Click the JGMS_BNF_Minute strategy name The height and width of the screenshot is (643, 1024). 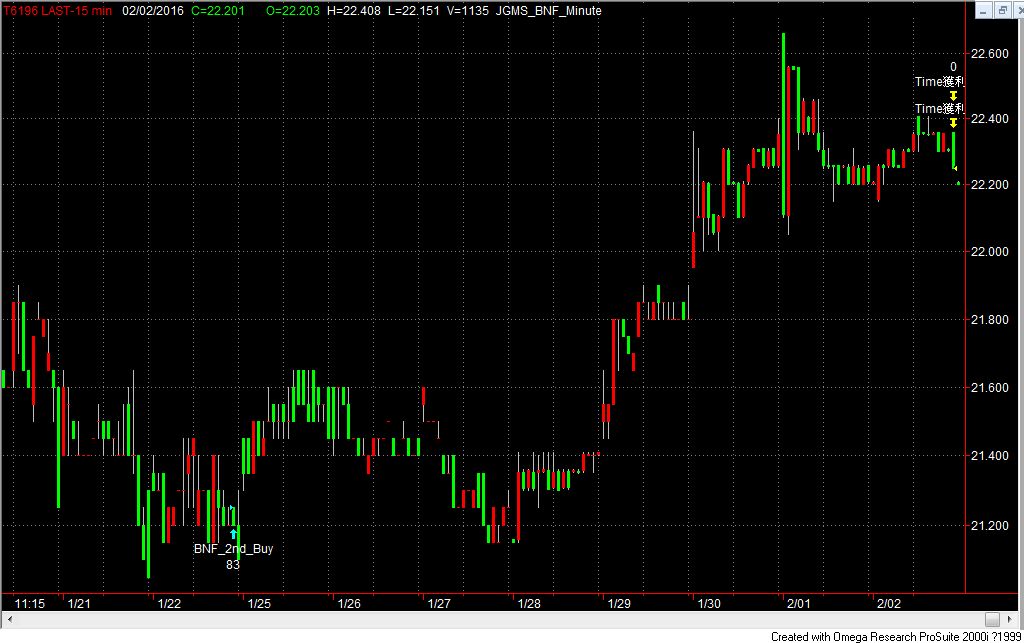(555, 10)
